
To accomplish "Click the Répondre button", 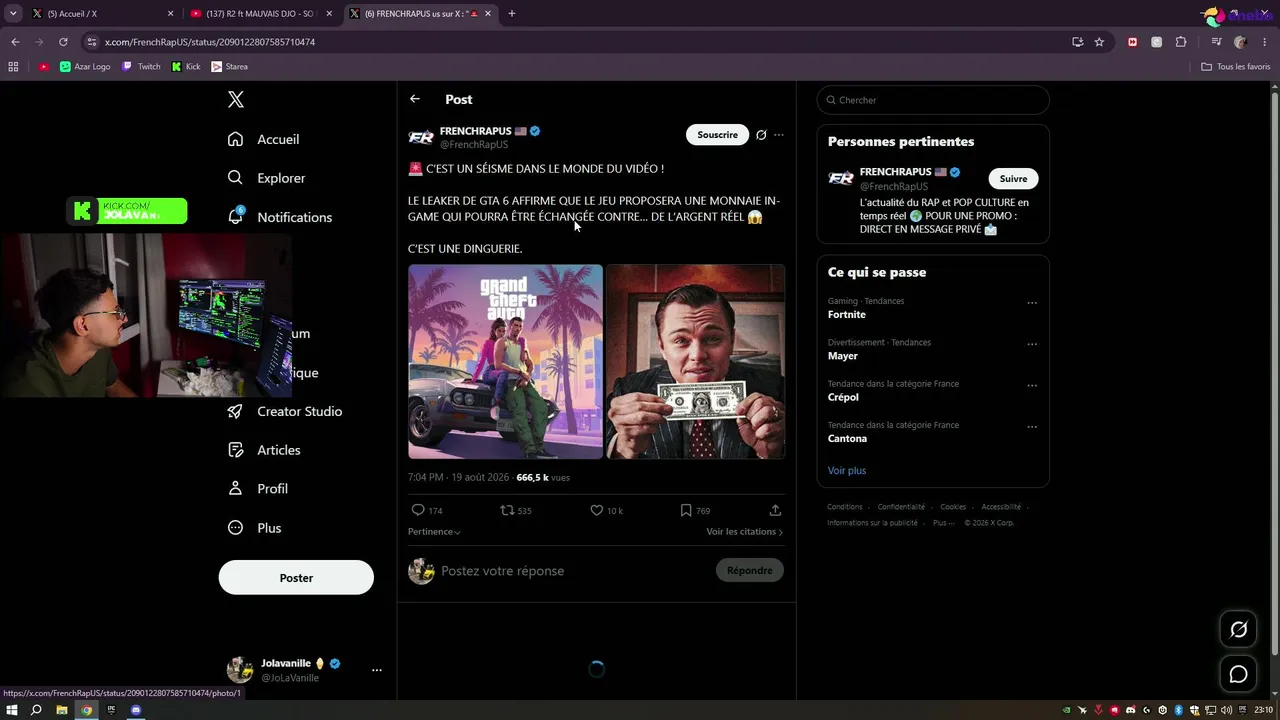I will click(x=750, y=571).
